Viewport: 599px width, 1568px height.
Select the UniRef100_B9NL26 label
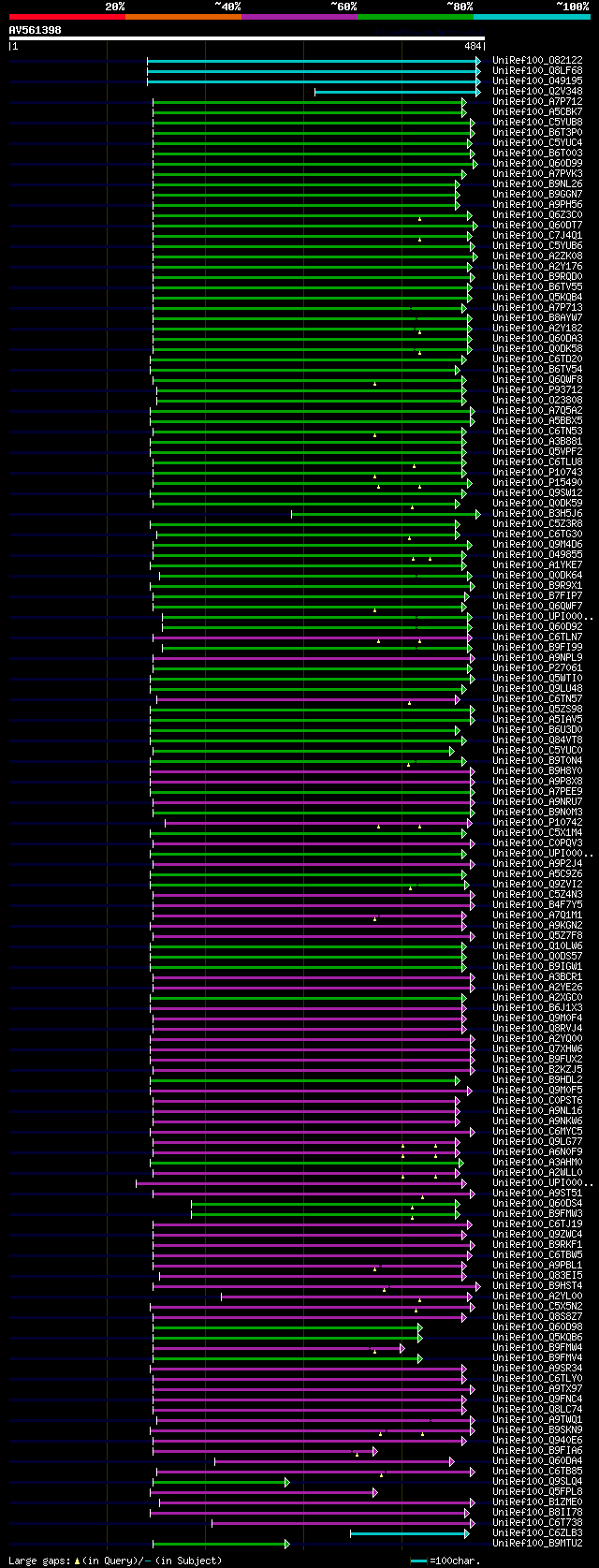537,183
